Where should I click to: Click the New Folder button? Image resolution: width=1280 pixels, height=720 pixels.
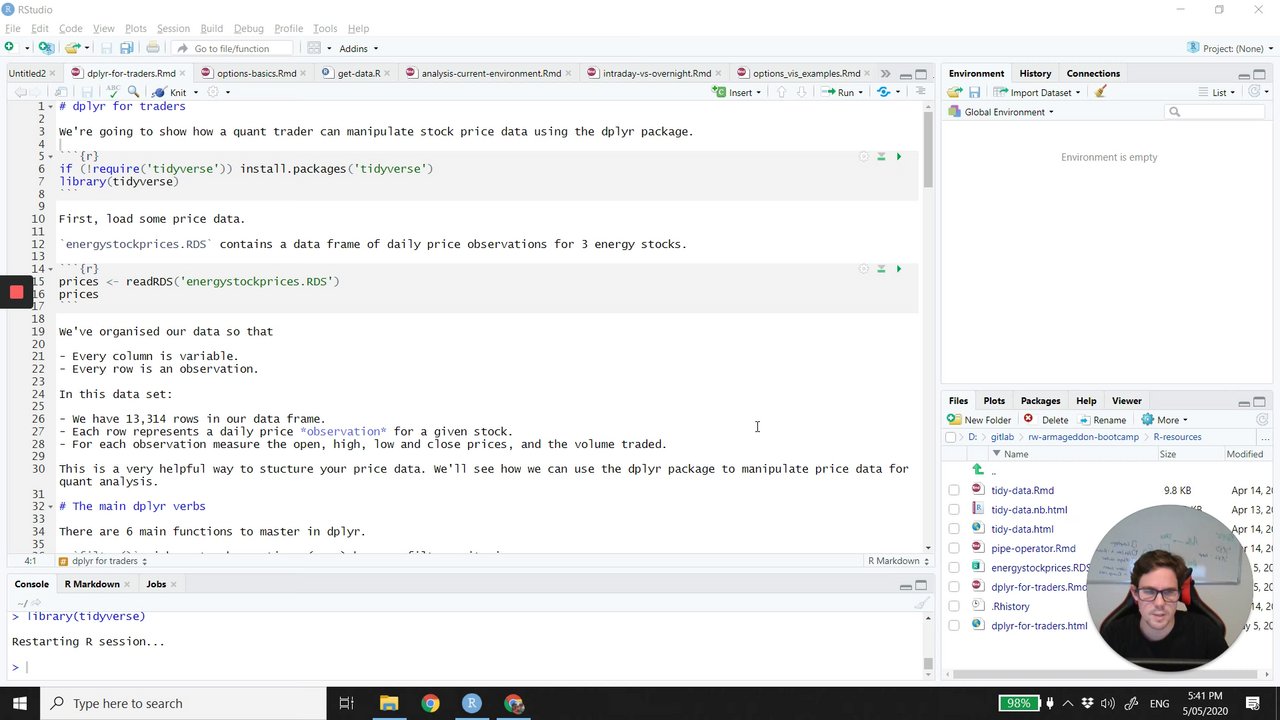click(x=979, y=420)
